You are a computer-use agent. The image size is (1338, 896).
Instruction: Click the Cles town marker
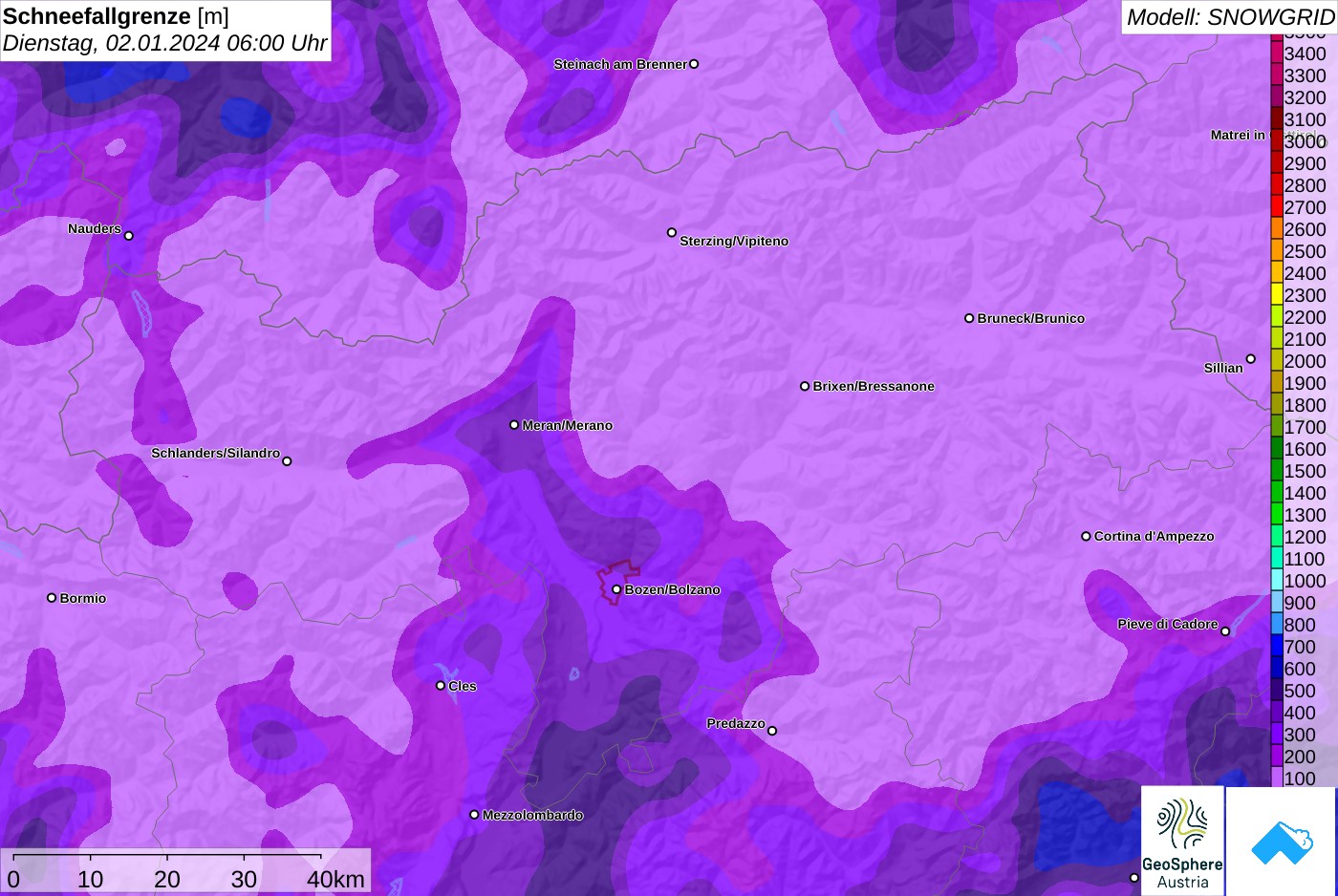pyautogui.click(x=441, y=686)
